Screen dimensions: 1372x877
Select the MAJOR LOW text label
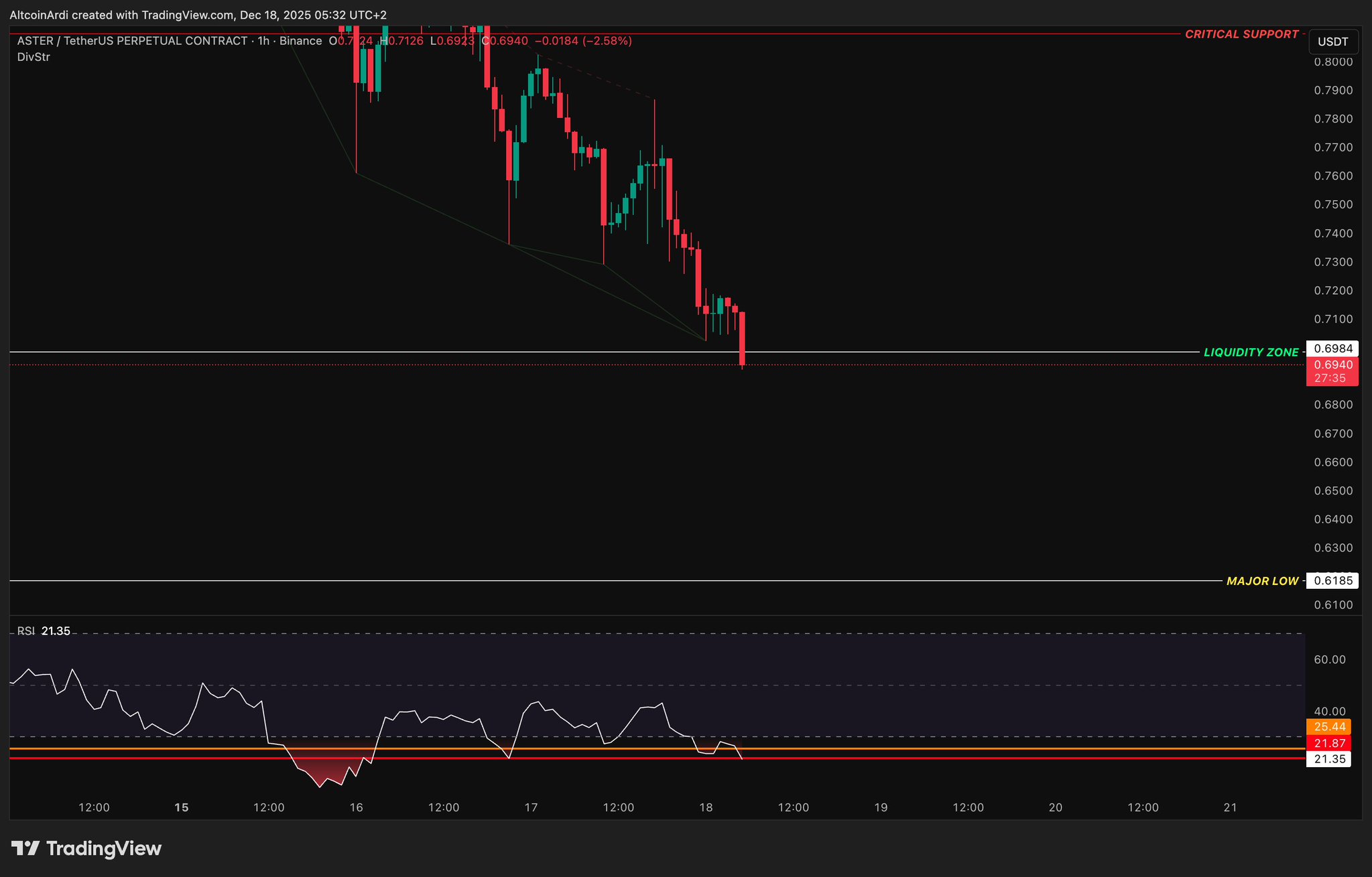point(1262,582)
